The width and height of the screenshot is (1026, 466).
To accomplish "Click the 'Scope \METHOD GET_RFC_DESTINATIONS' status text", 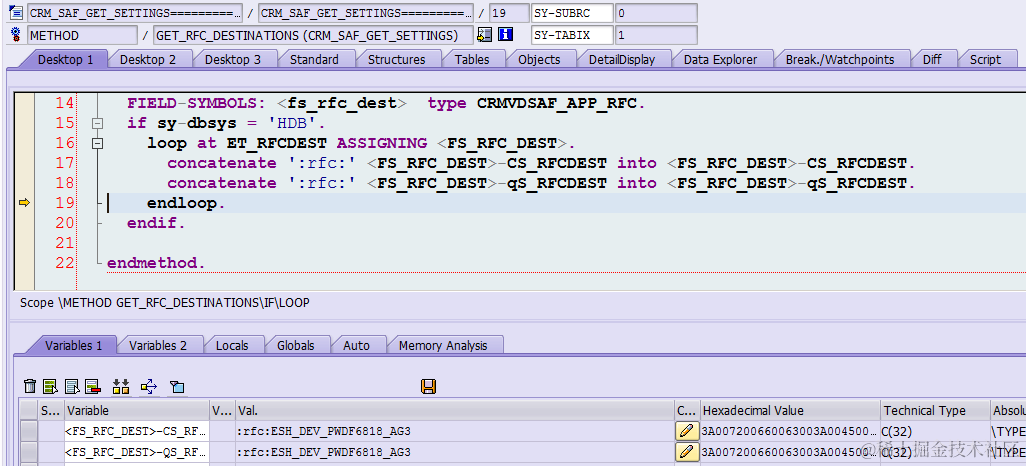I will [x=164, y=303].
